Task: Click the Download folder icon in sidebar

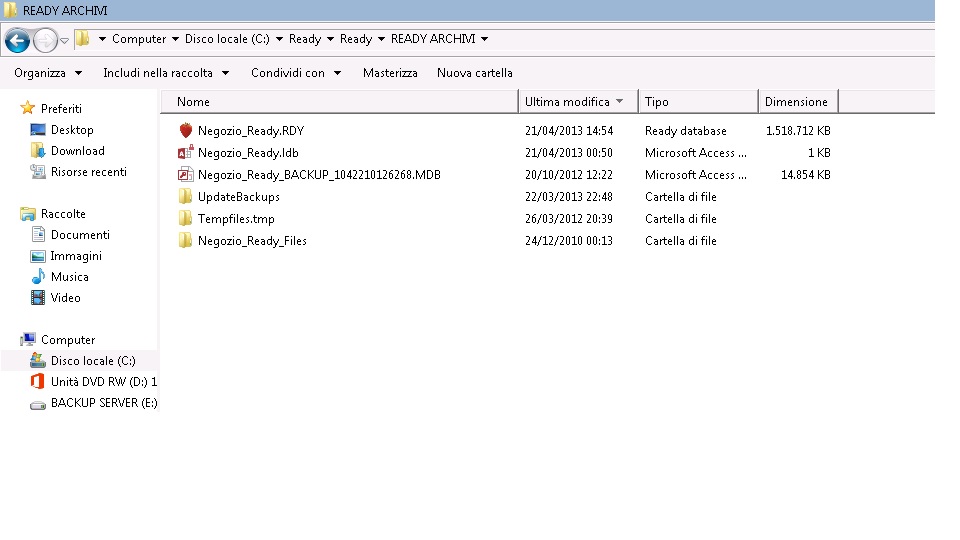Action: [38, 151]
